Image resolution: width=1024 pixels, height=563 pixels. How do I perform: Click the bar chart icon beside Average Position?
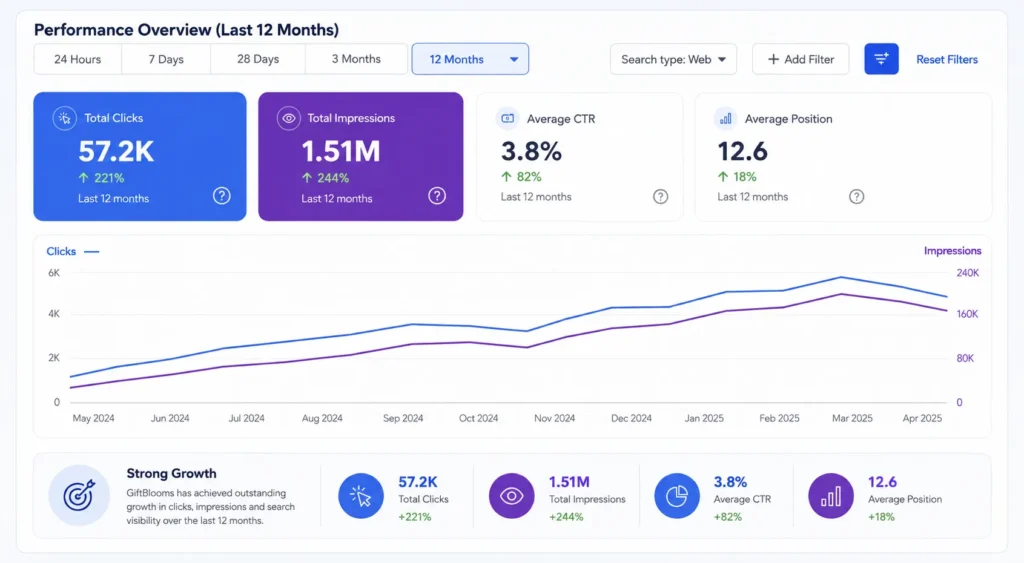pyautogui.click(x=725, y=118)
